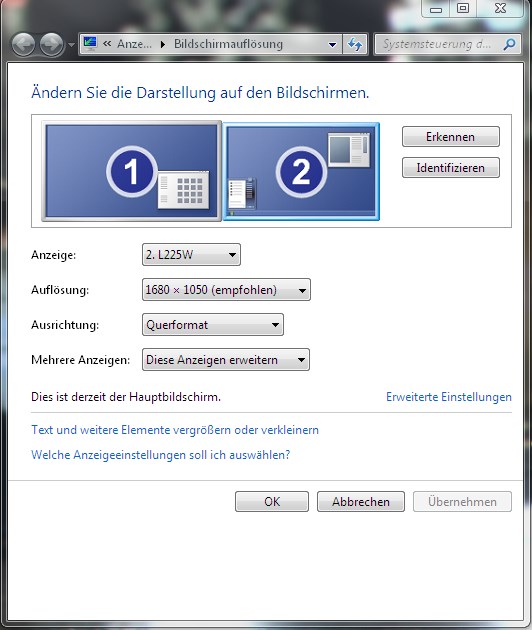Open Mehrere Anzeigen dropdown
532x630 pixels.
click(x=226, y=360)
